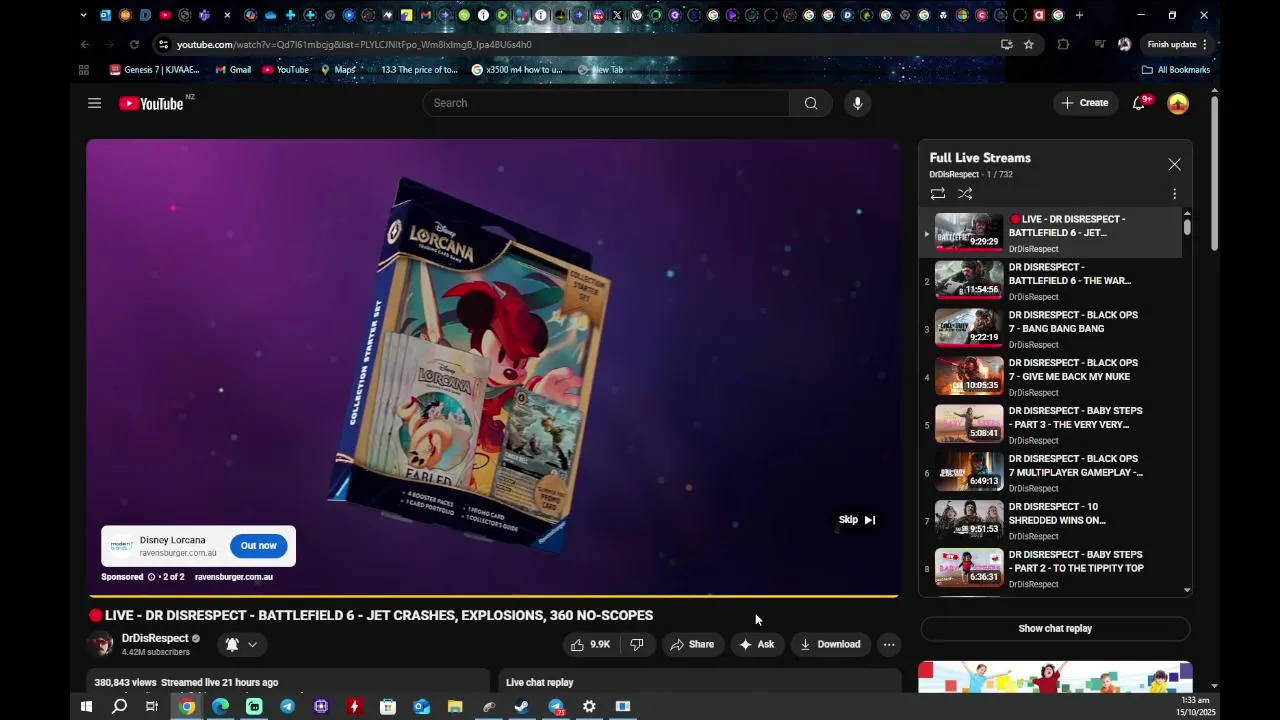
Task: Play Battlefield 6 - The War playlist video
Action: point(1051,281)
